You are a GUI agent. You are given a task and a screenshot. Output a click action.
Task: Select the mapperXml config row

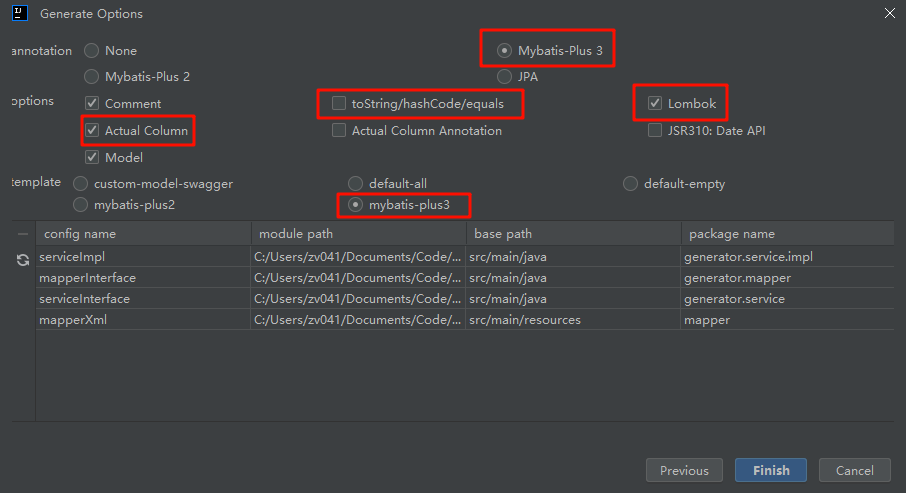click(x=465, y=320)
